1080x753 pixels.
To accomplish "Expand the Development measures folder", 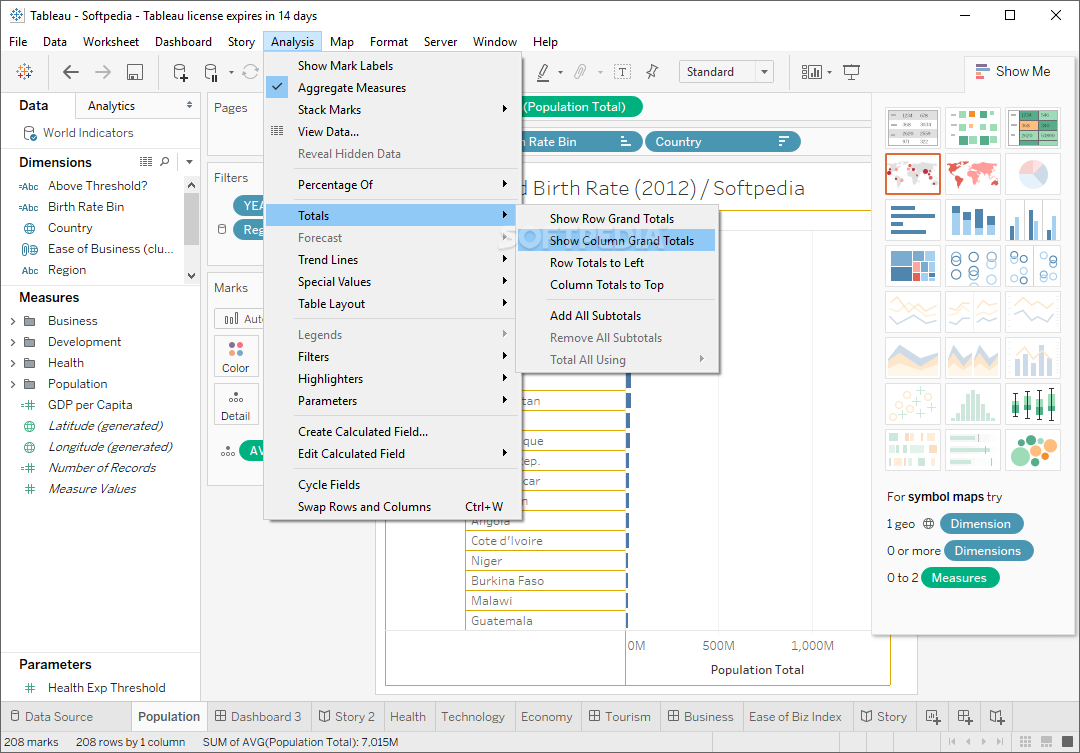I will [x=13, y=342].
